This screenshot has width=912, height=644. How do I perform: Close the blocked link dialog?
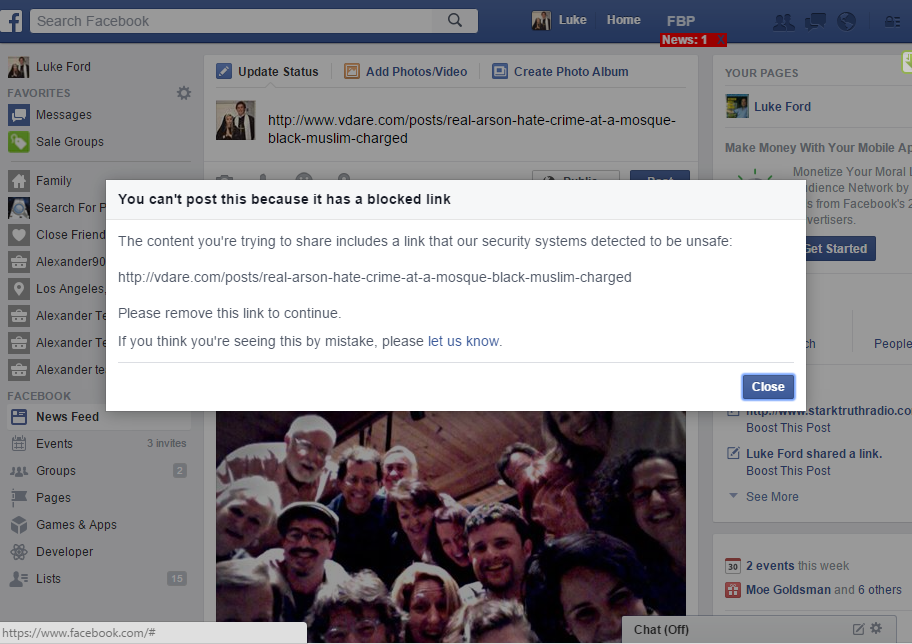(768, 387)
